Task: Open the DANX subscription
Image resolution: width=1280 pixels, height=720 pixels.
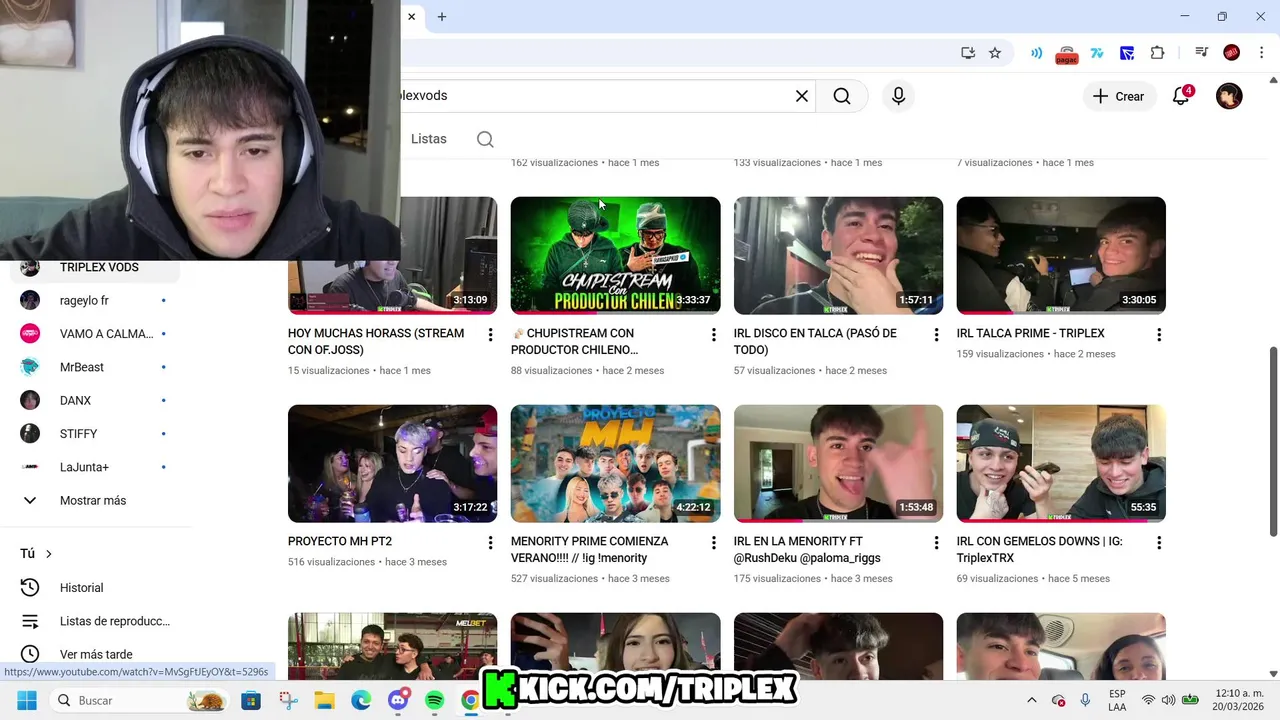Action: [97, 400]
